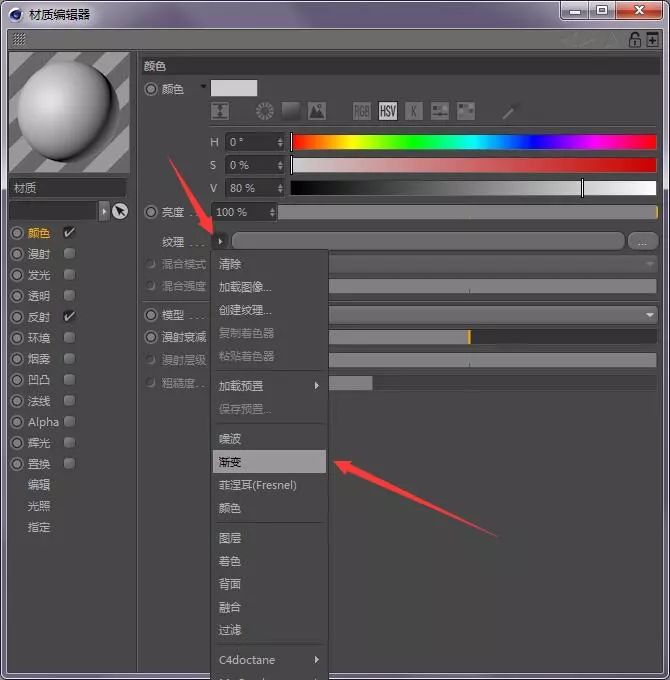Click the grid handle icon at top left

click(x=19, y=39)
